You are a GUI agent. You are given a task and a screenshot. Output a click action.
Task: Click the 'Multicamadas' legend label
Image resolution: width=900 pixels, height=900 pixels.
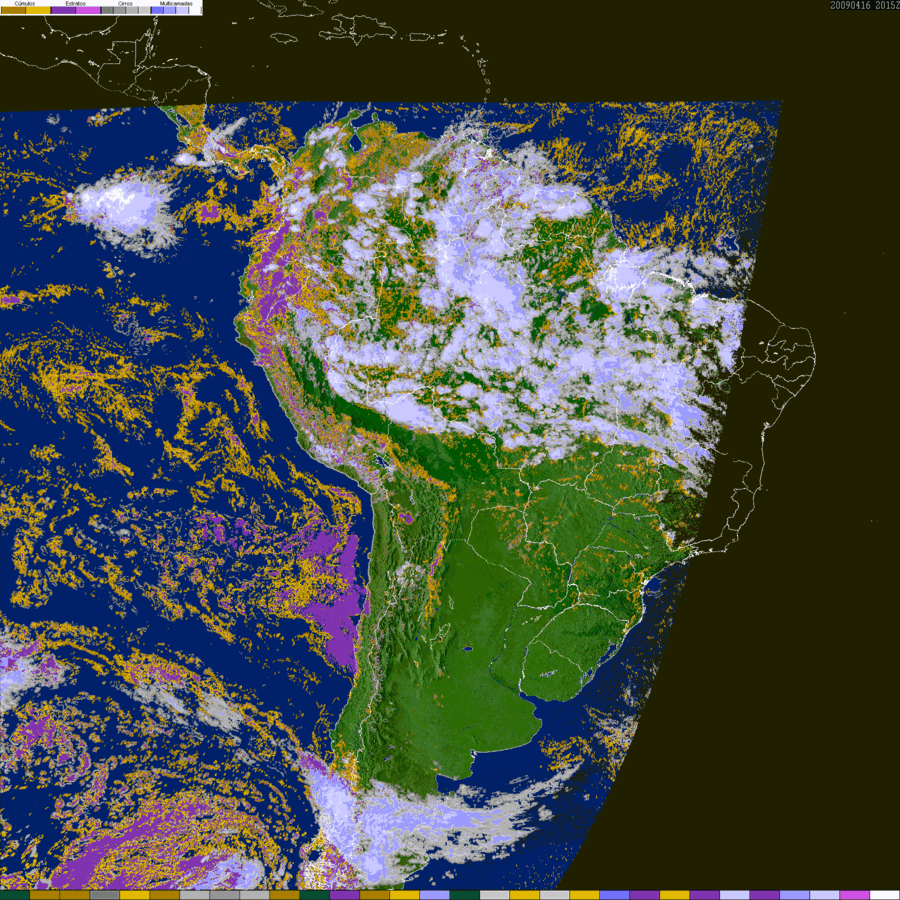[176, 3]
